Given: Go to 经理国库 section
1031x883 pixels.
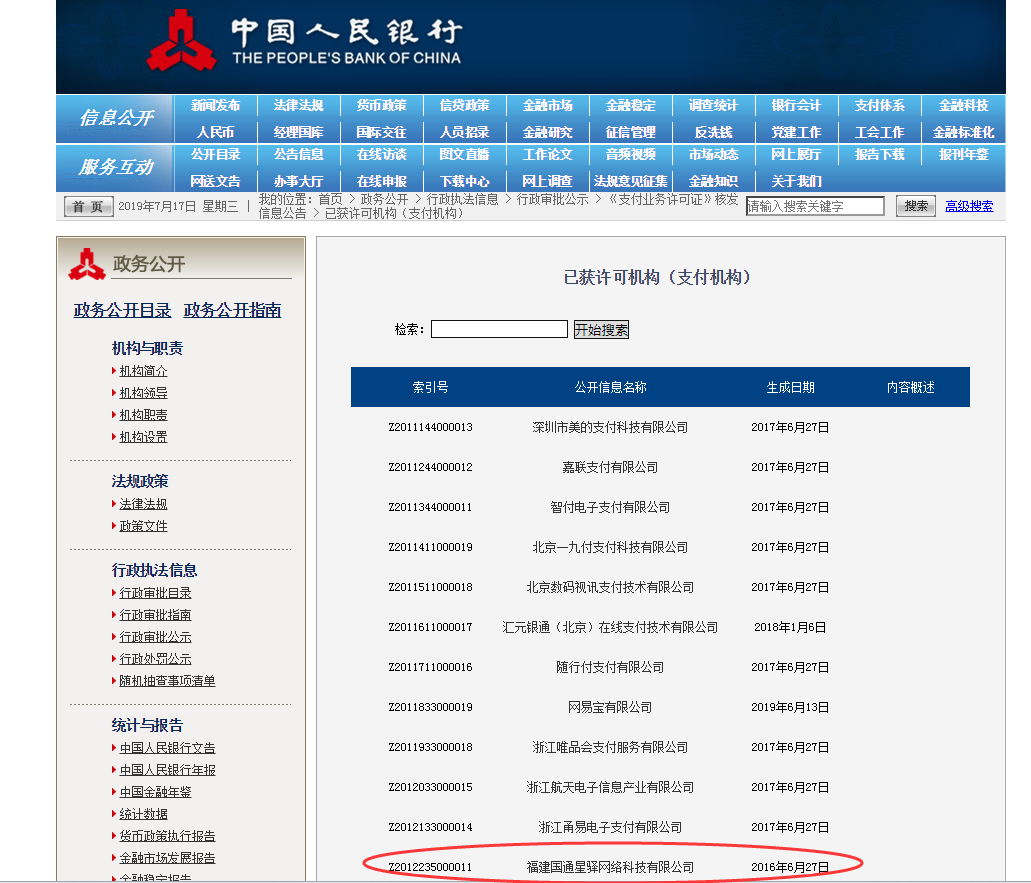Looking at the screenshot, I should [299, 132].
